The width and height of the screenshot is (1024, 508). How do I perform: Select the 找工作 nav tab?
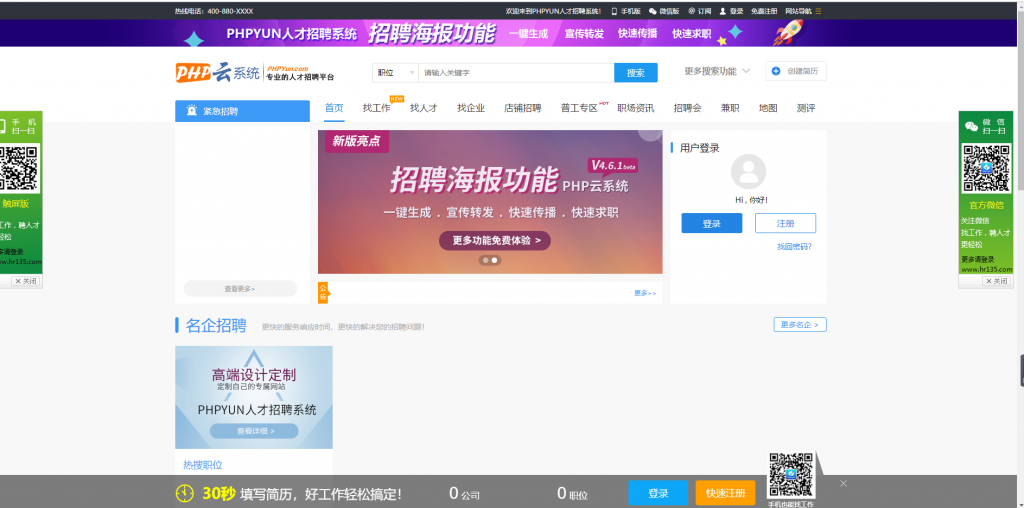pyautogui.click(x=376, y=108)
